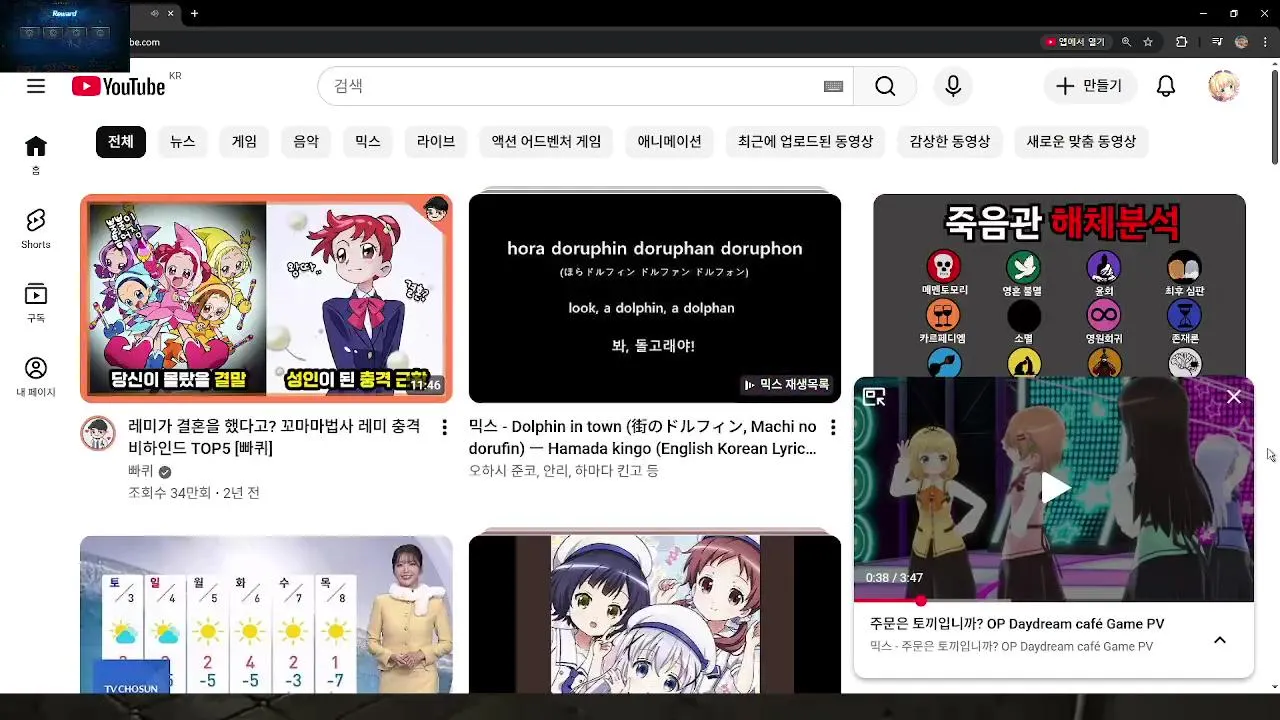1280x720 pixels.
Task: Click the miniplayer 믹스 playlist subtitle
Action: point(1011,647)
